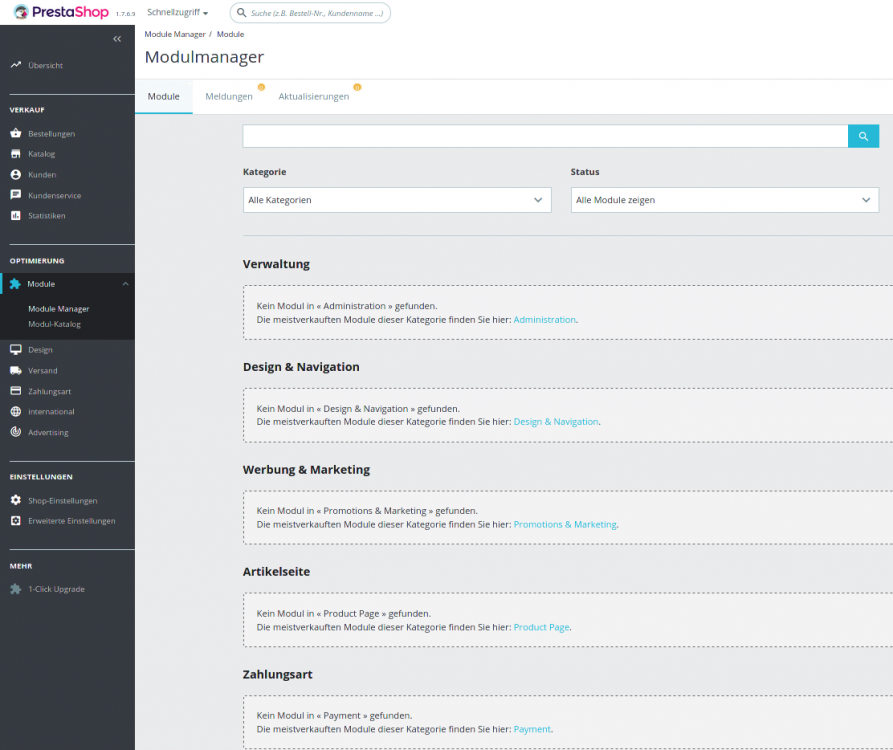The height and width of the screenshot is (750, 893).
Task: Follow the Payment category link
Action: point(531,729)
